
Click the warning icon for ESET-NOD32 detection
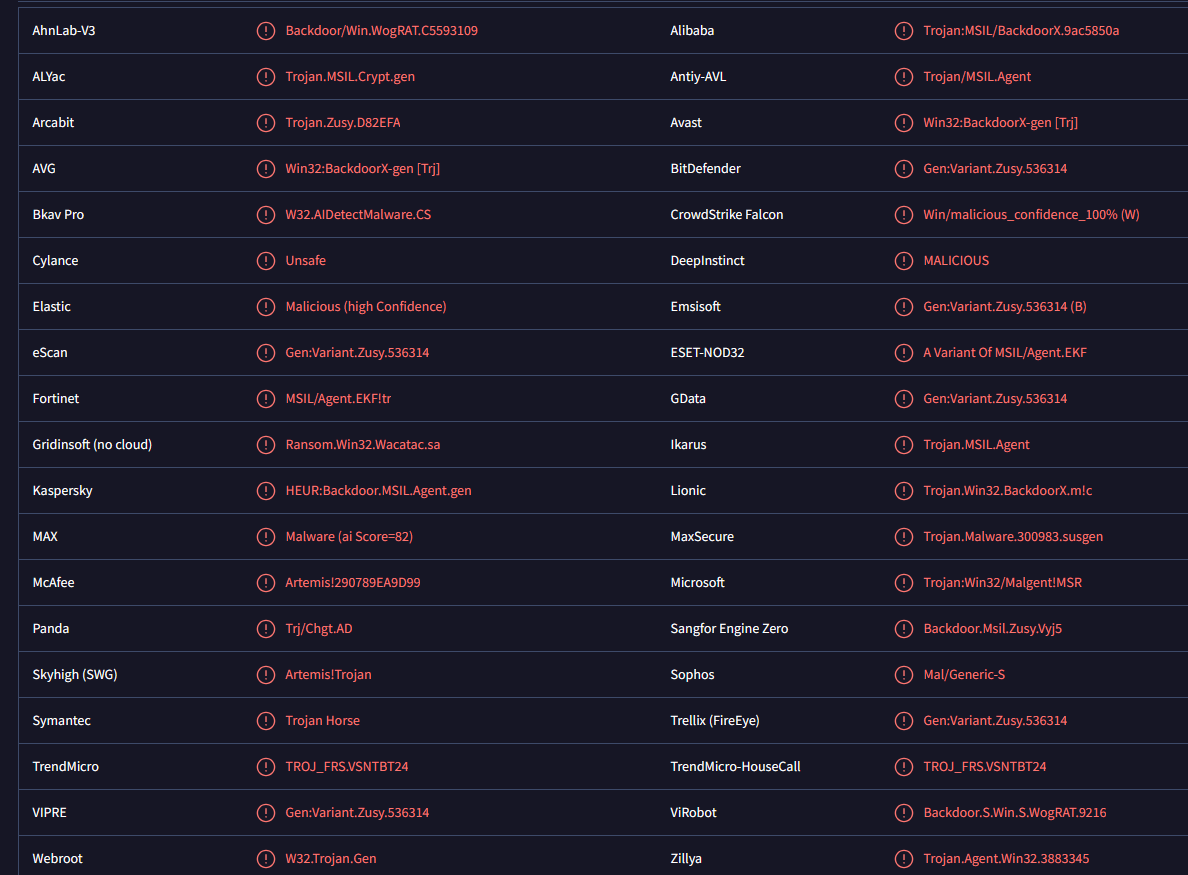pyautogui.click(x=903, y=353)
